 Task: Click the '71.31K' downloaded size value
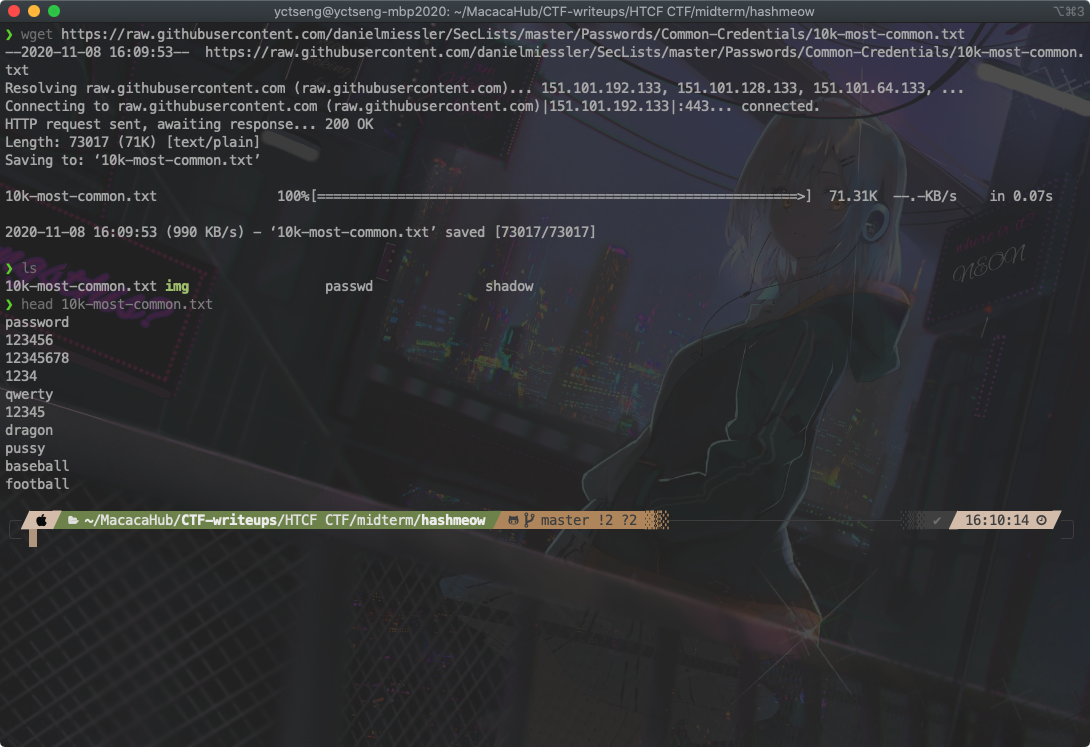[853, 197]
